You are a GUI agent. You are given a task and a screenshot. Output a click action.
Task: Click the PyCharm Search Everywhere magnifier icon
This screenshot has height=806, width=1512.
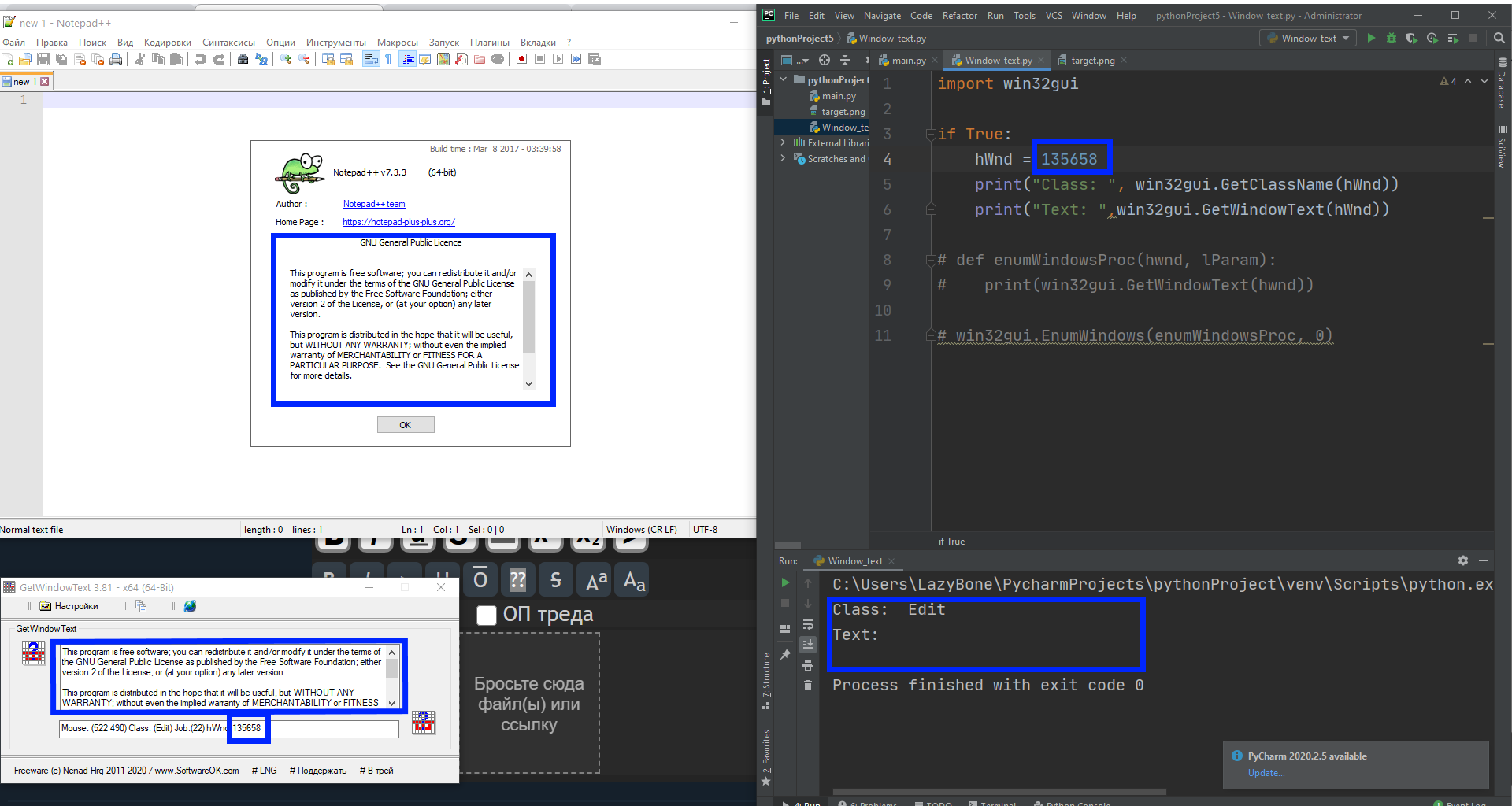(1499, 38)
